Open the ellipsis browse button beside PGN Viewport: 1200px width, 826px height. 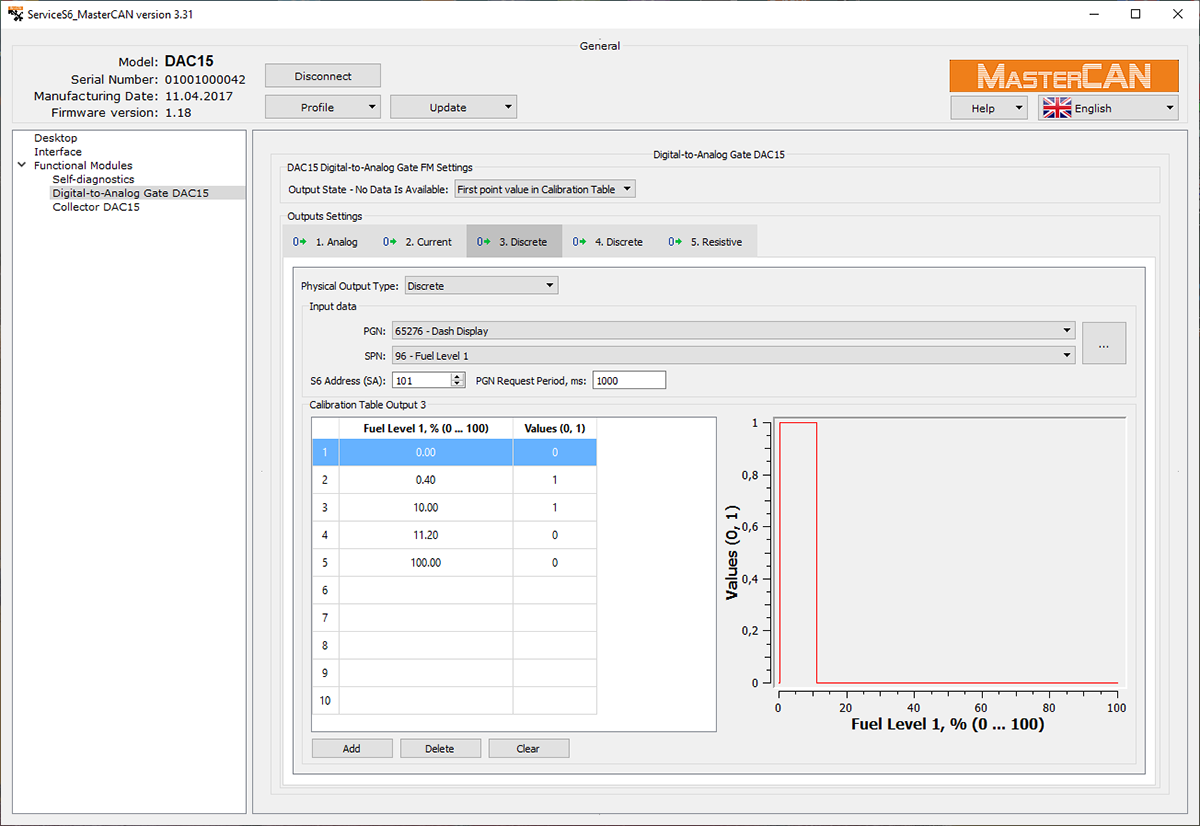tap(1103, 344)
